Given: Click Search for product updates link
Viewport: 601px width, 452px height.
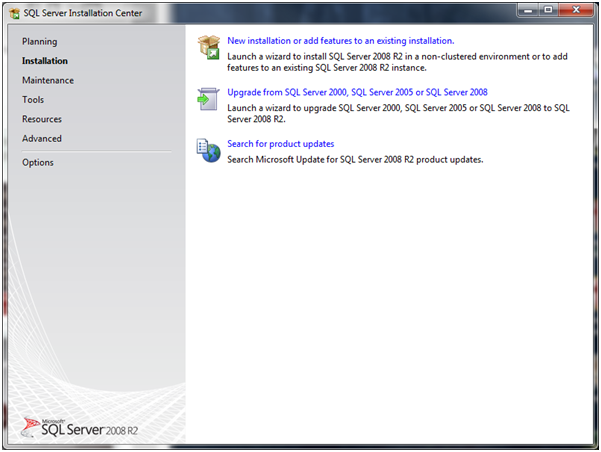Looking at the screenshot, I should [x=281, y=144].
